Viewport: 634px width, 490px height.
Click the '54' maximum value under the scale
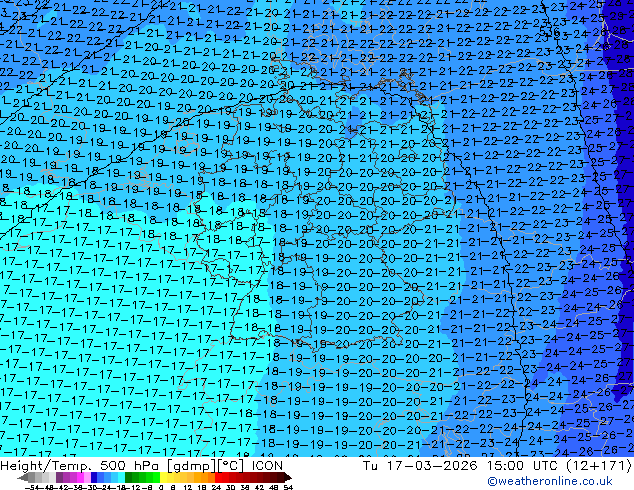point(288,487)
